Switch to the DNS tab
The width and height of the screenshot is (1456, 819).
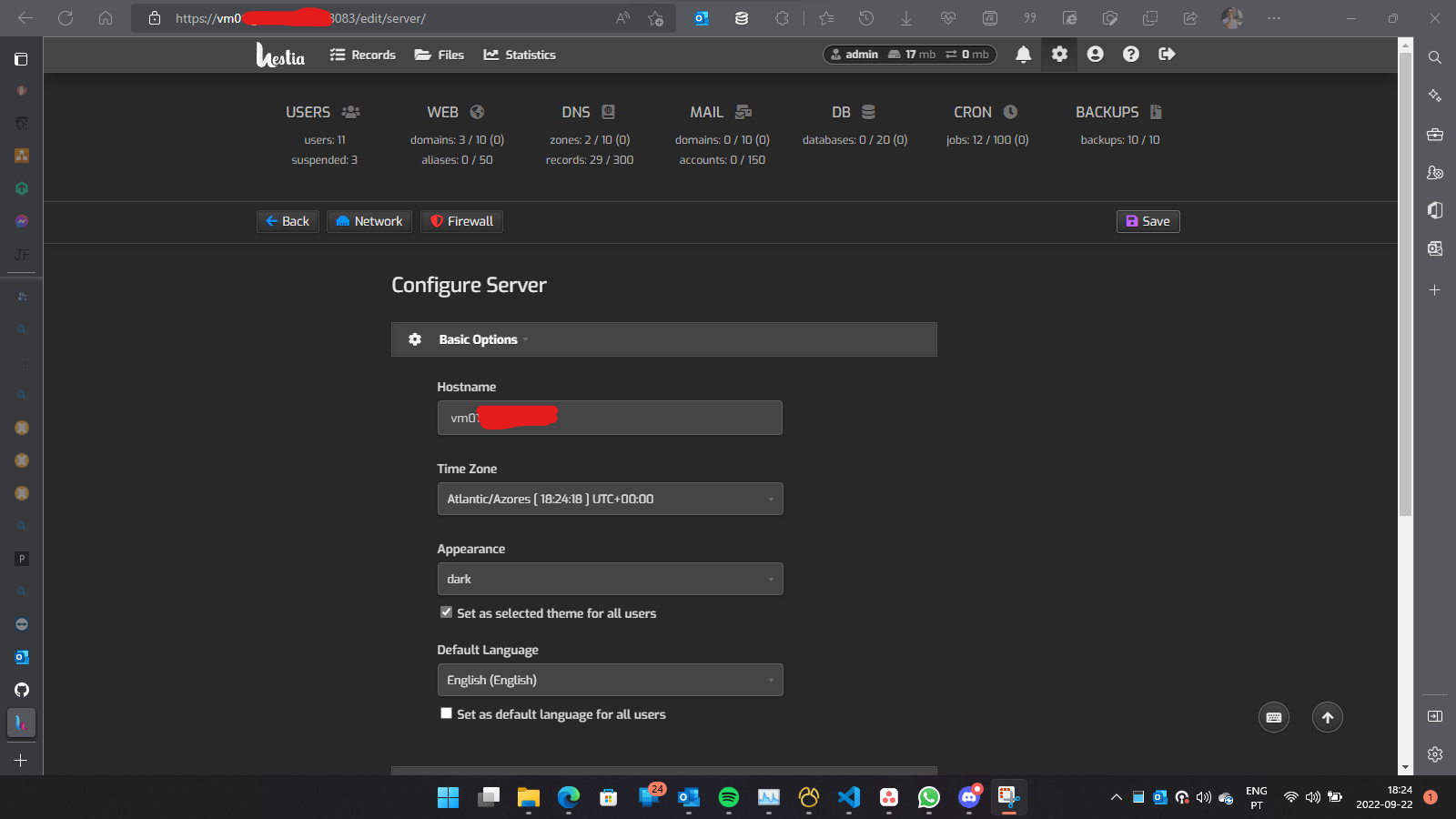click(x=589, y=112)
